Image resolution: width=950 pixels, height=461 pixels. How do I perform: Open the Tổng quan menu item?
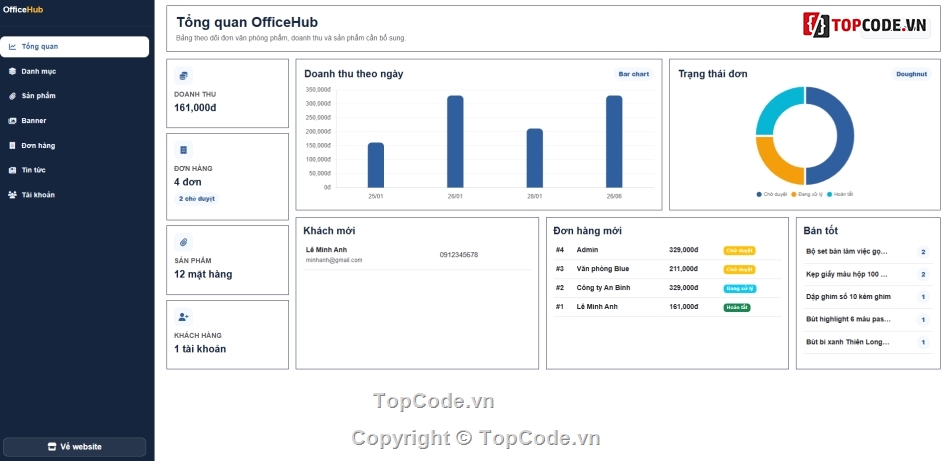75,47
